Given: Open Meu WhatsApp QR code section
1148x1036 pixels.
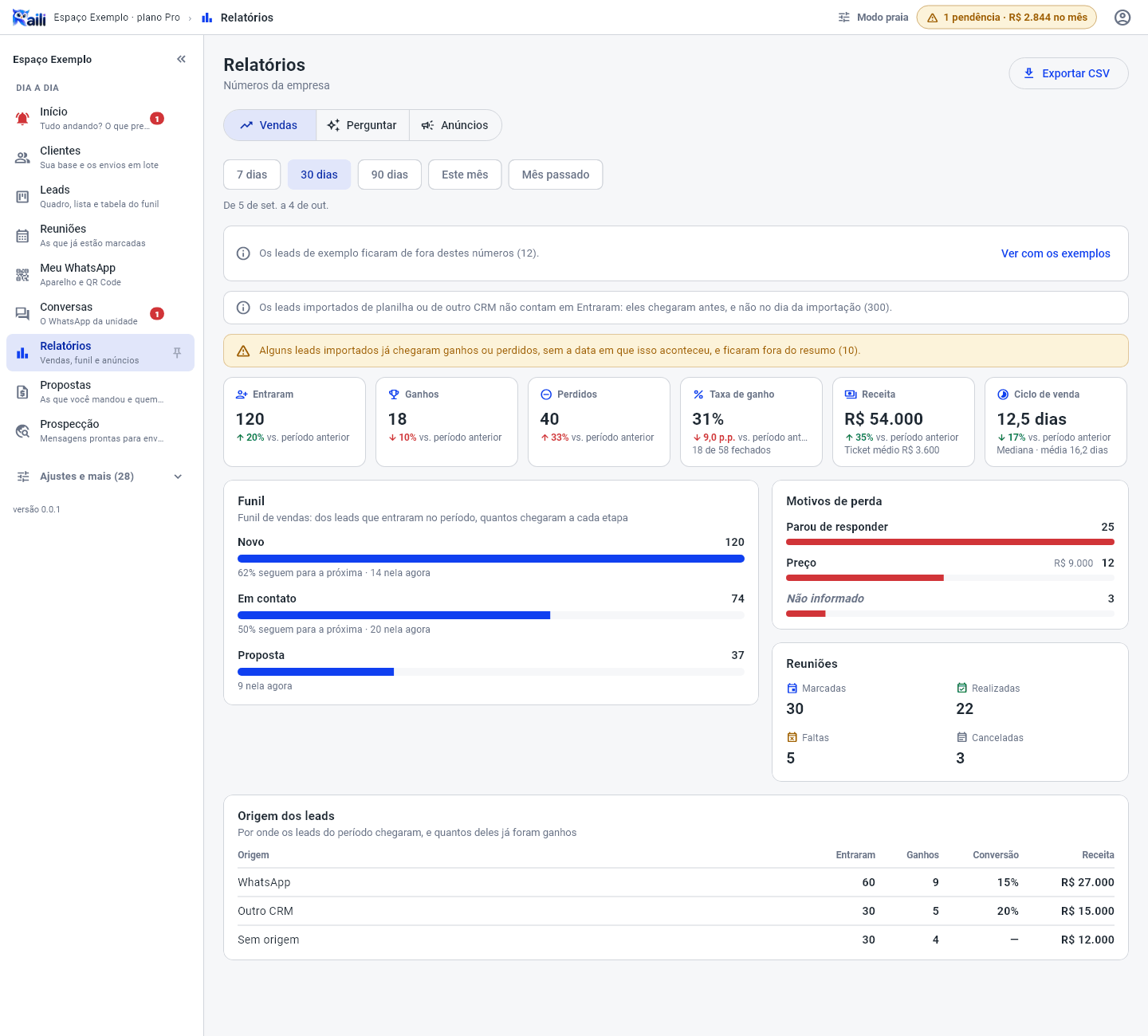Looking at the screenshot, I should tap(100, 274).
